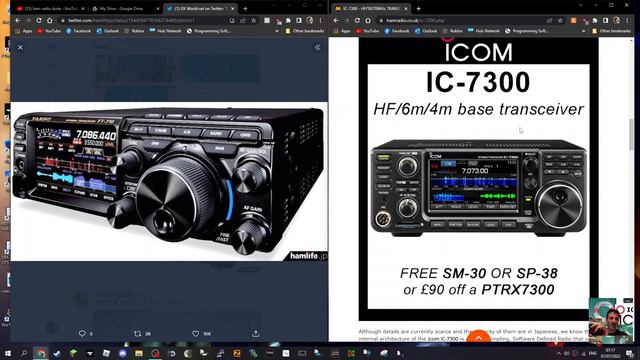Follow the Icom IC-7300 link in the paragraph

(x=443, y=339)
